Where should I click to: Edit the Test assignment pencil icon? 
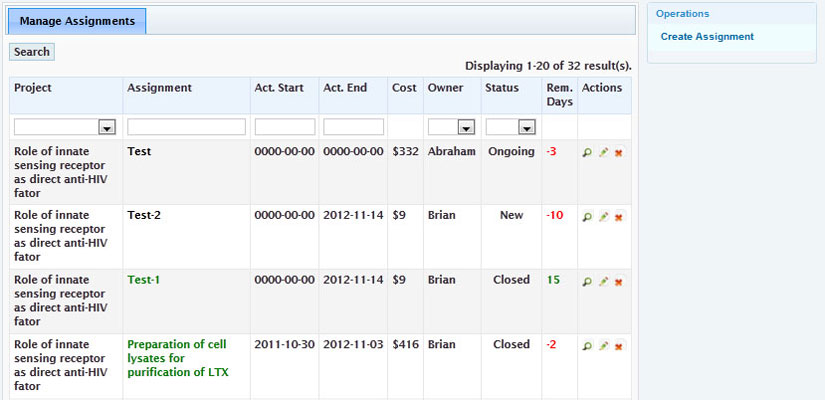point(603,153)
